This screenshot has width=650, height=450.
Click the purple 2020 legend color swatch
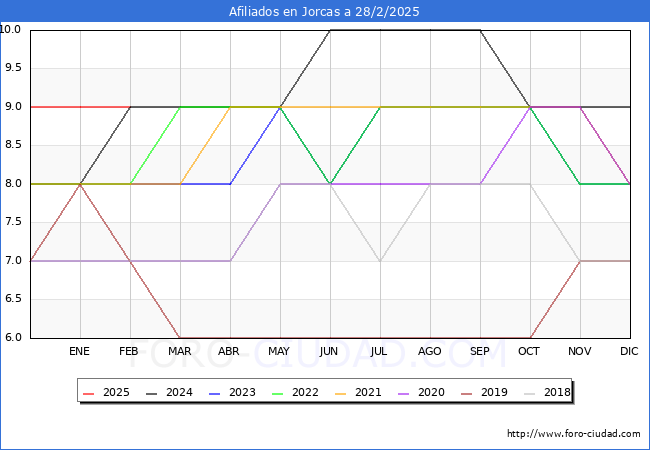pos(404,393)
